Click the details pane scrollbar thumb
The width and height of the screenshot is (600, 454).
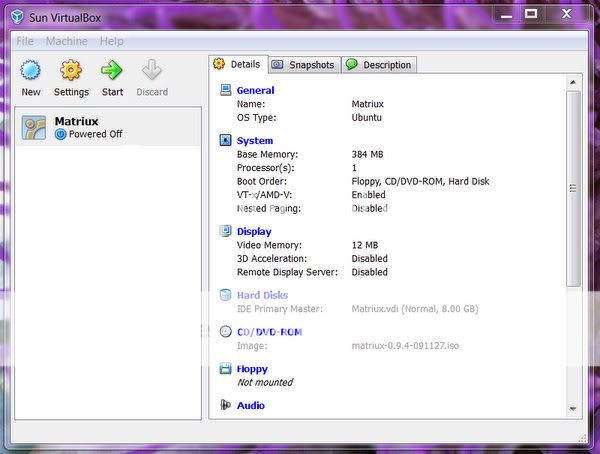[573, 188]
